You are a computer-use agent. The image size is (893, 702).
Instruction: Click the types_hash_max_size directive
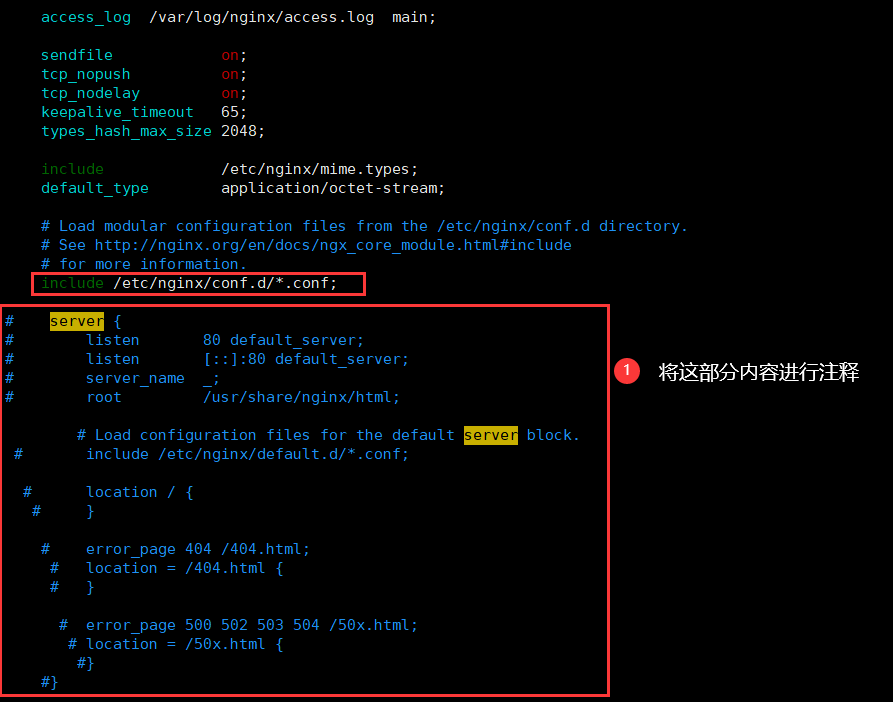(126, 132)
